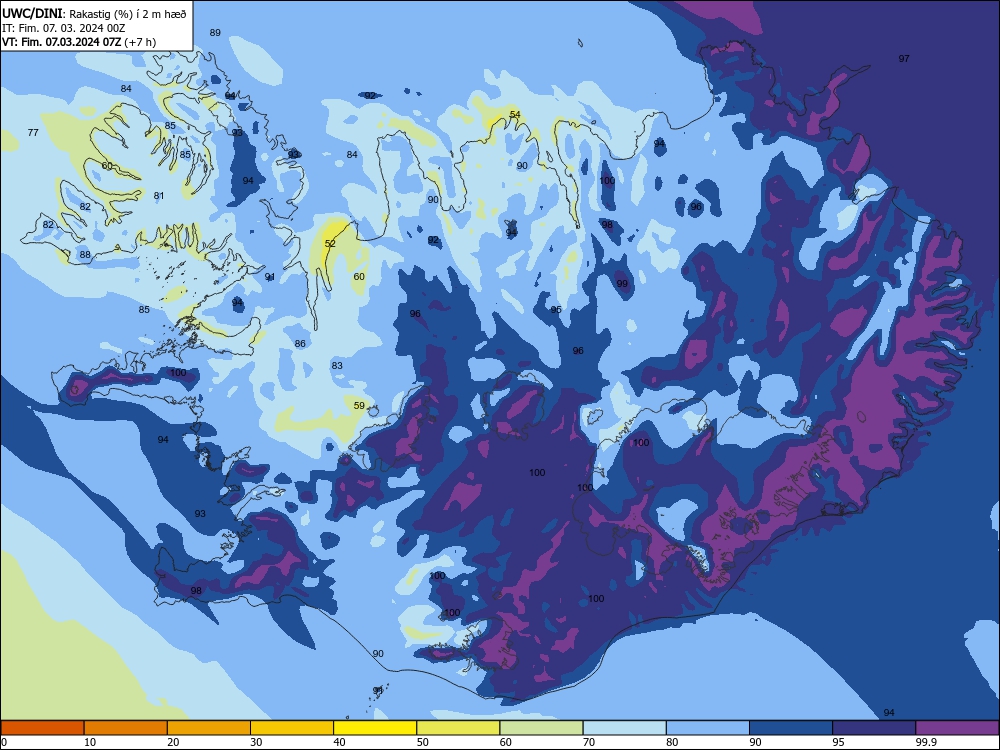Click the '99' humidity value on map

pyautogui.click(x=622, y=284)
